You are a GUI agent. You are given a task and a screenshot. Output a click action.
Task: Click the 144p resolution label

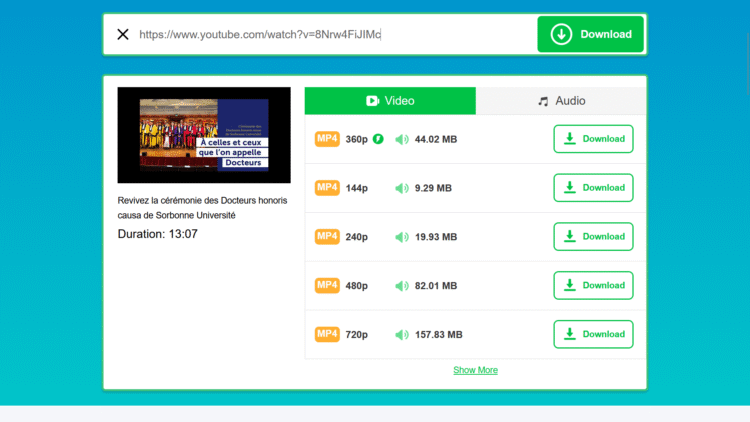pyautogui.click(x=356, y=188)
